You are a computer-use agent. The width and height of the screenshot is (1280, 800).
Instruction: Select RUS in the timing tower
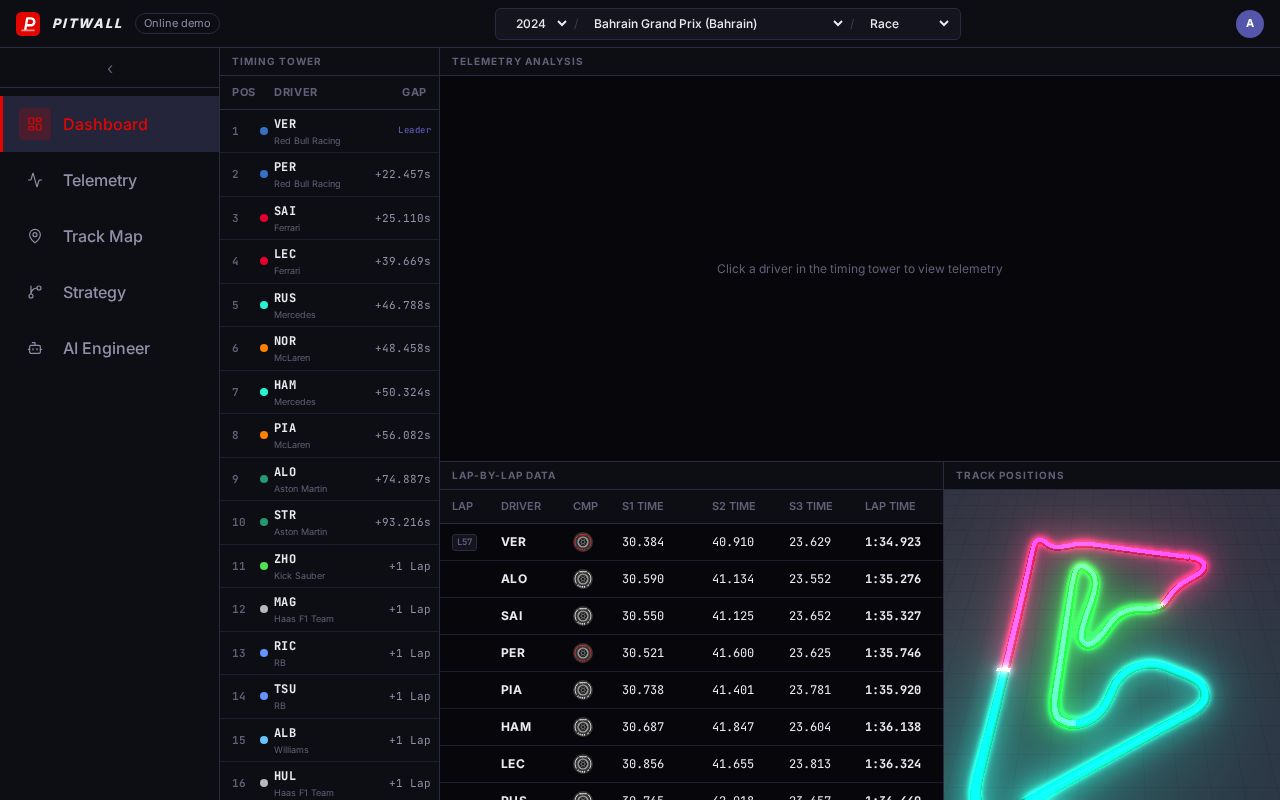point(329,305)
